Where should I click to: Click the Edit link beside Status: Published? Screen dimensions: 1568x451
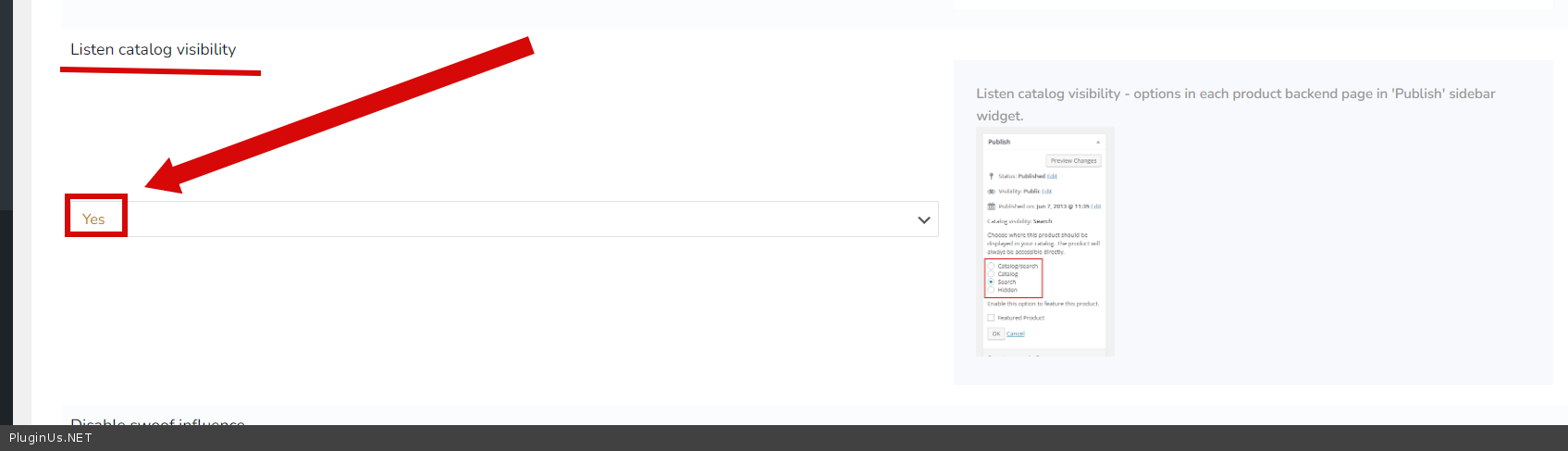coord(1052,176)
